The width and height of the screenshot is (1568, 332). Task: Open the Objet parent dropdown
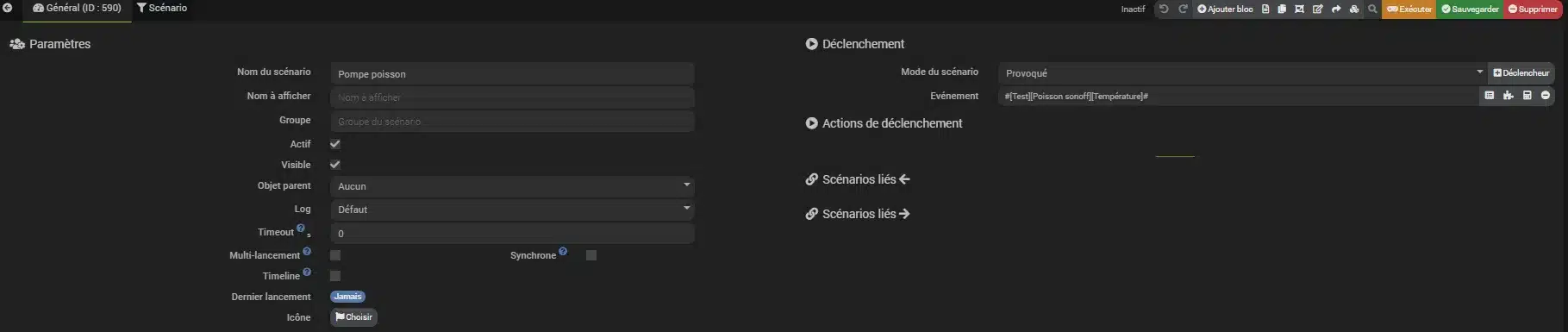(512, 186)
